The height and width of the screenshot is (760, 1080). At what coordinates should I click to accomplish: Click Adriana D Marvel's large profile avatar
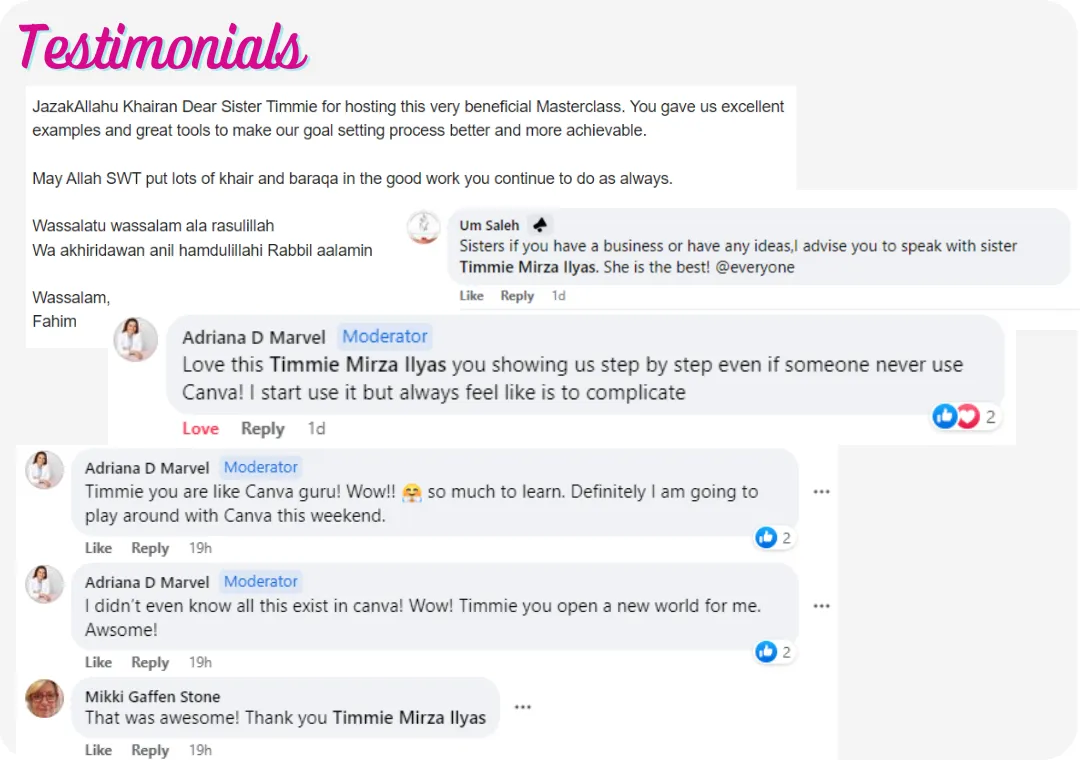pos(136,339)
